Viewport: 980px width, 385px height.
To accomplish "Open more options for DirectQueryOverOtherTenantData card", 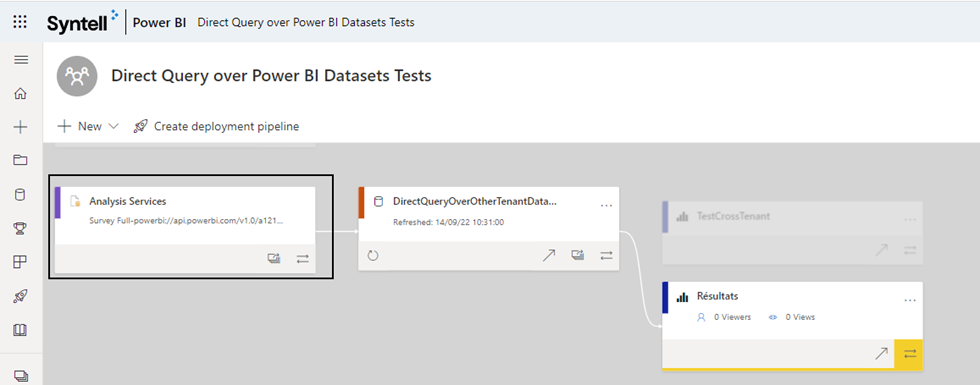I will pyautogui.click(x=606, y=205).
